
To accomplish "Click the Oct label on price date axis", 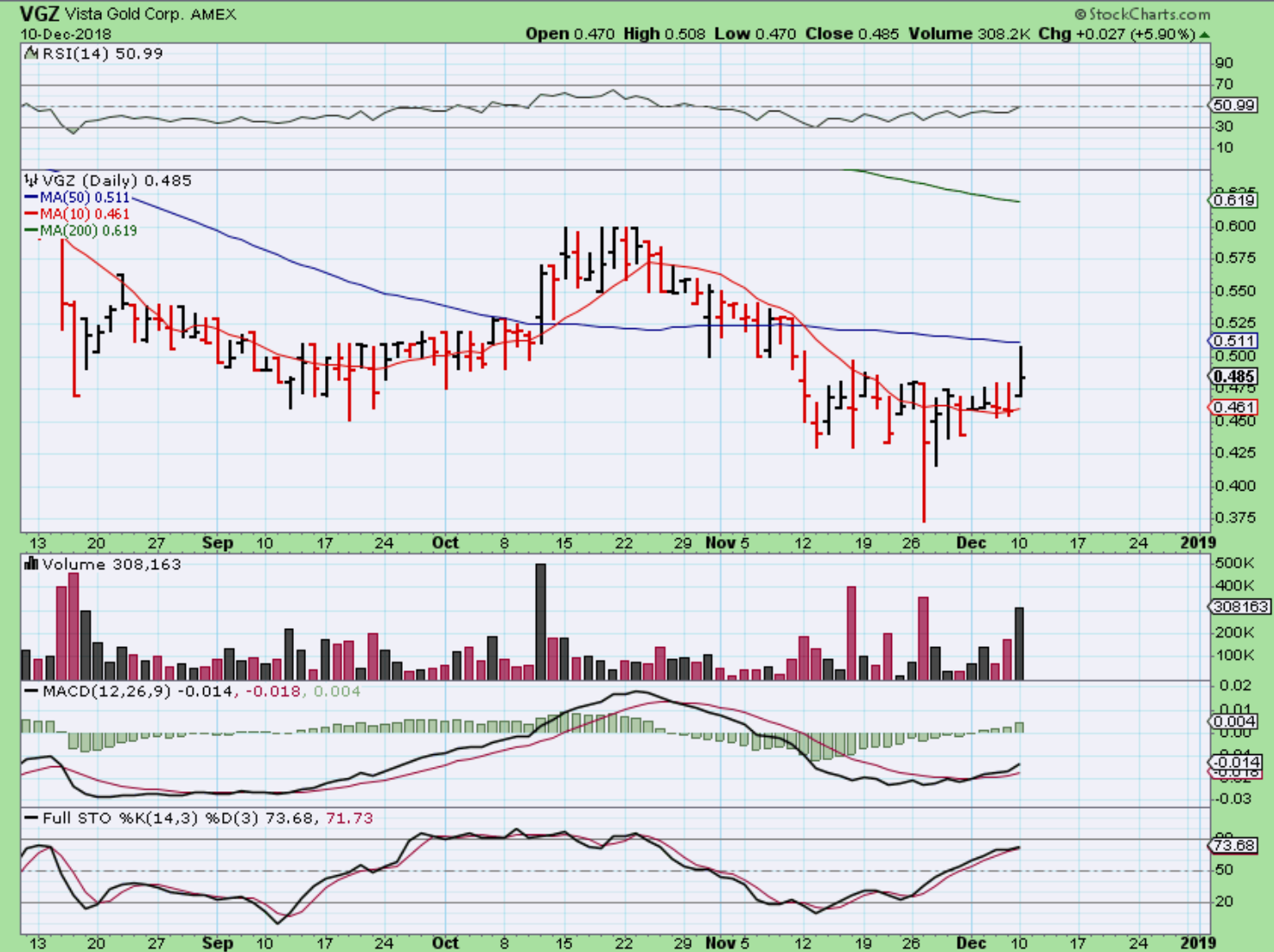I will click(x=445, y=543).
